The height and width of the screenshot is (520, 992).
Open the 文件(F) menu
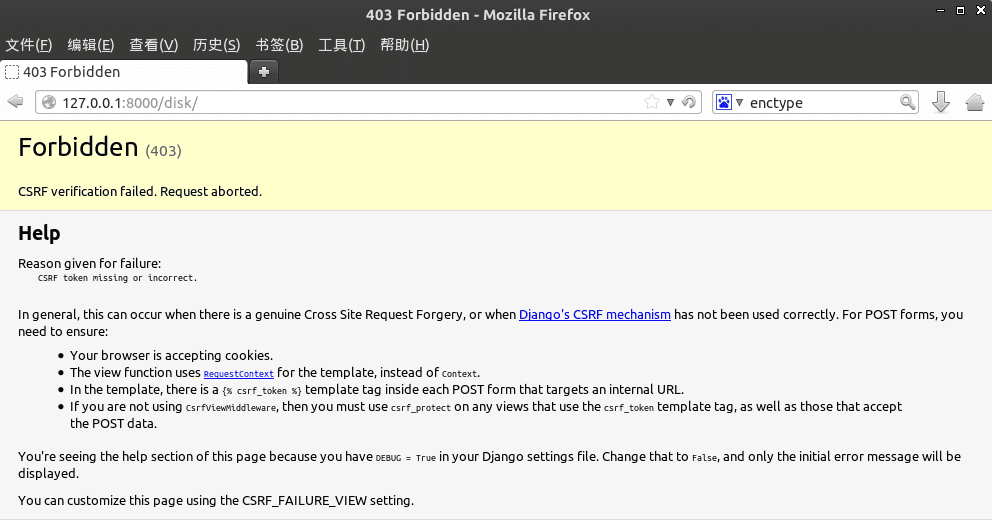29,45
